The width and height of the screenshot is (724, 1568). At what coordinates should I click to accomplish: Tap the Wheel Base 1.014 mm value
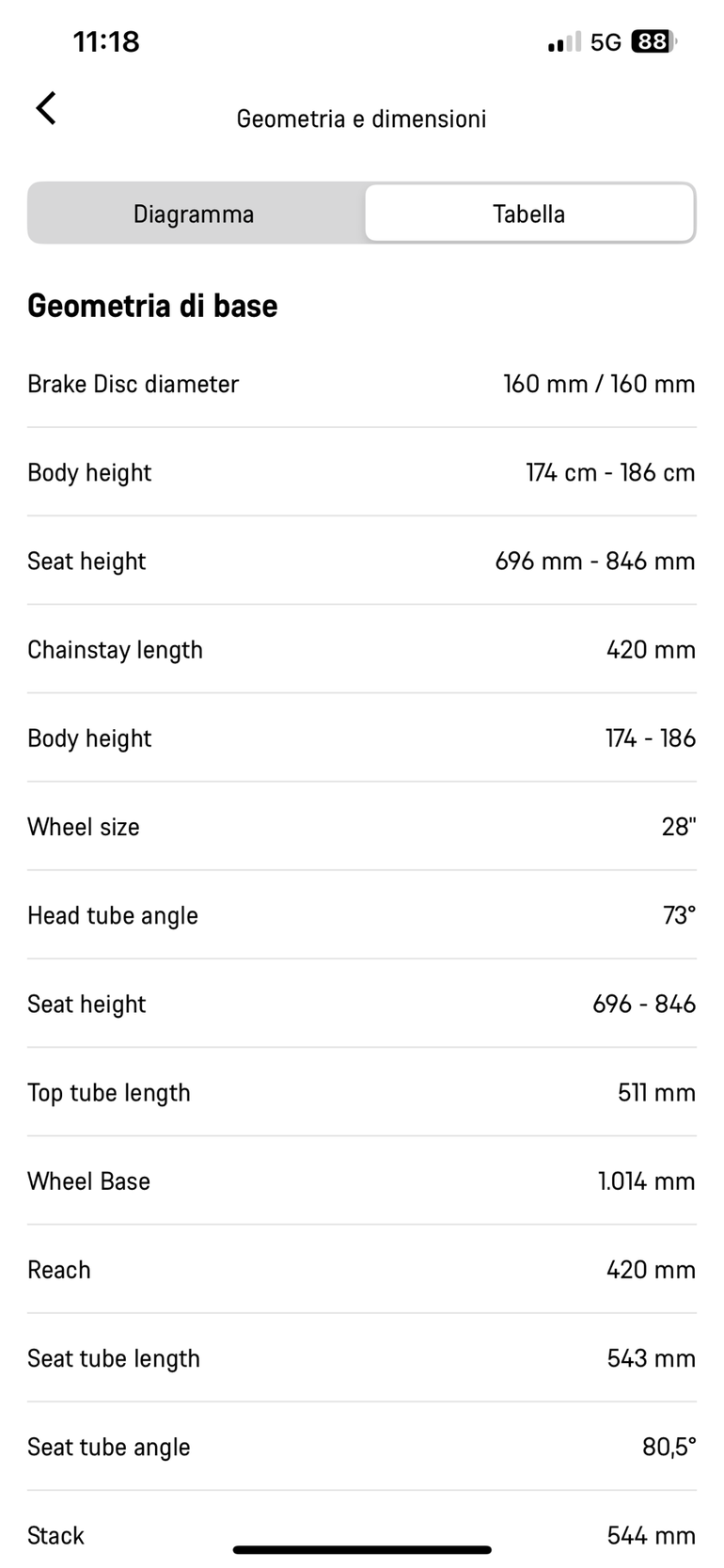[647, 1181]
